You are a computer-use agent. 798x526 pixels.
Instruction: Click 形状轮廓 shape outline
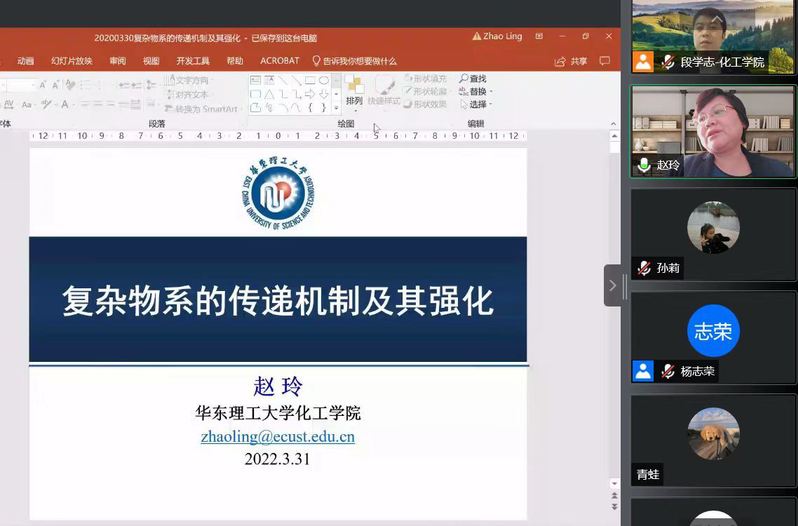[426, 91]
